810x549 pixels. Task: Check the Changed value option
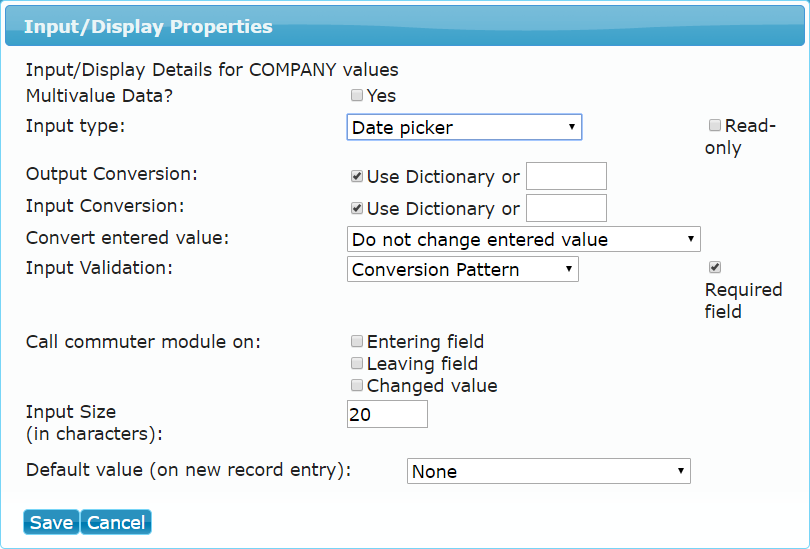click(x=356, y=385)
